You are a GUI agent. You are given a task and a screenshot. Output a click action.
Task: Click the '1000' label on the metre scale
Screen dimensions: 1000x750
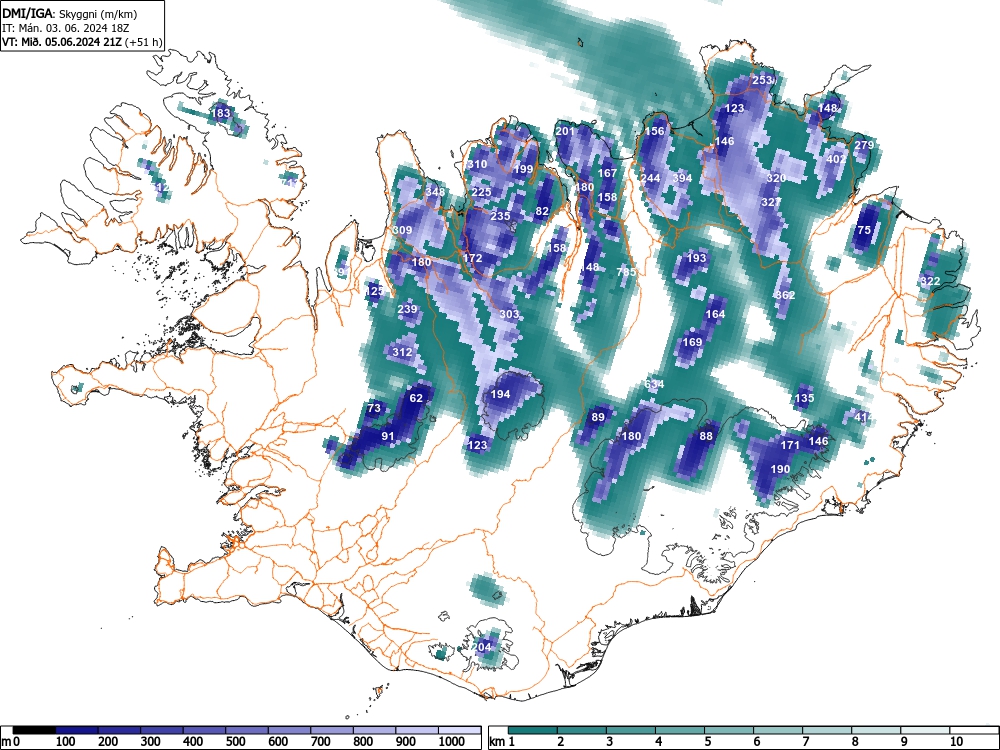click(x=452, y=742)
